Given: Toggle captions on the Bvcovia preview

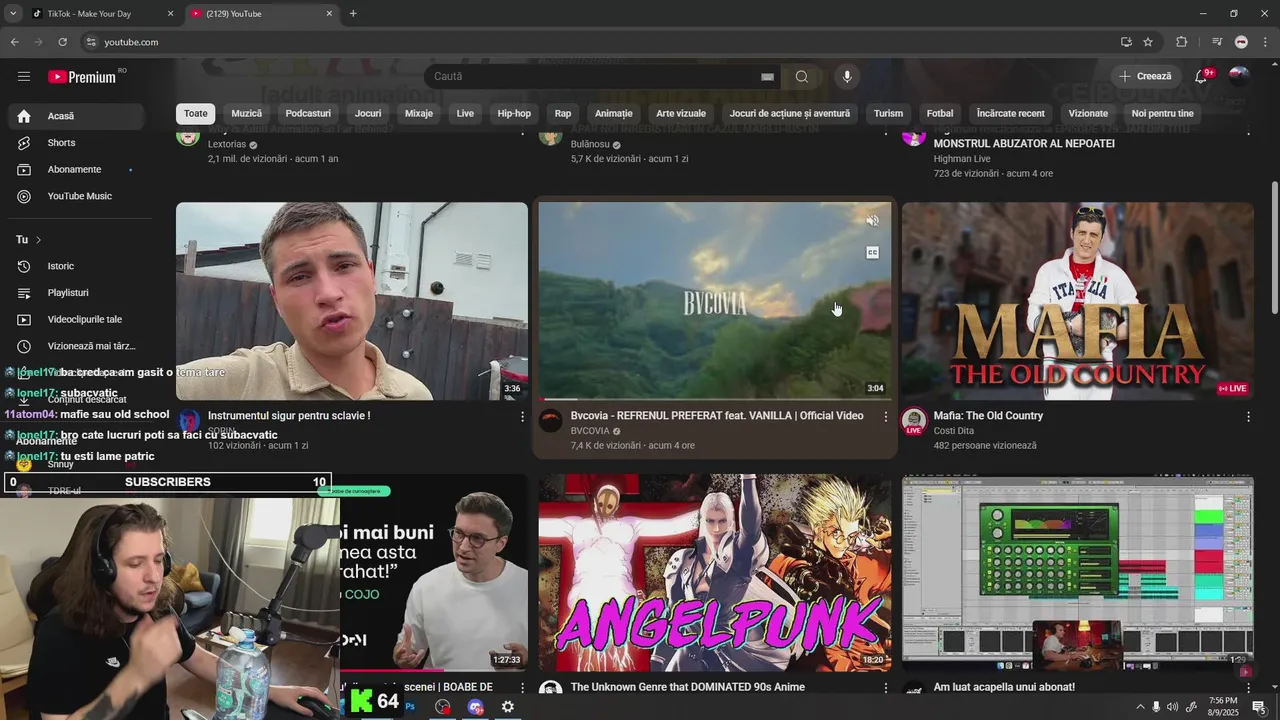Looking at the screenshot, I should coord(872,252).
